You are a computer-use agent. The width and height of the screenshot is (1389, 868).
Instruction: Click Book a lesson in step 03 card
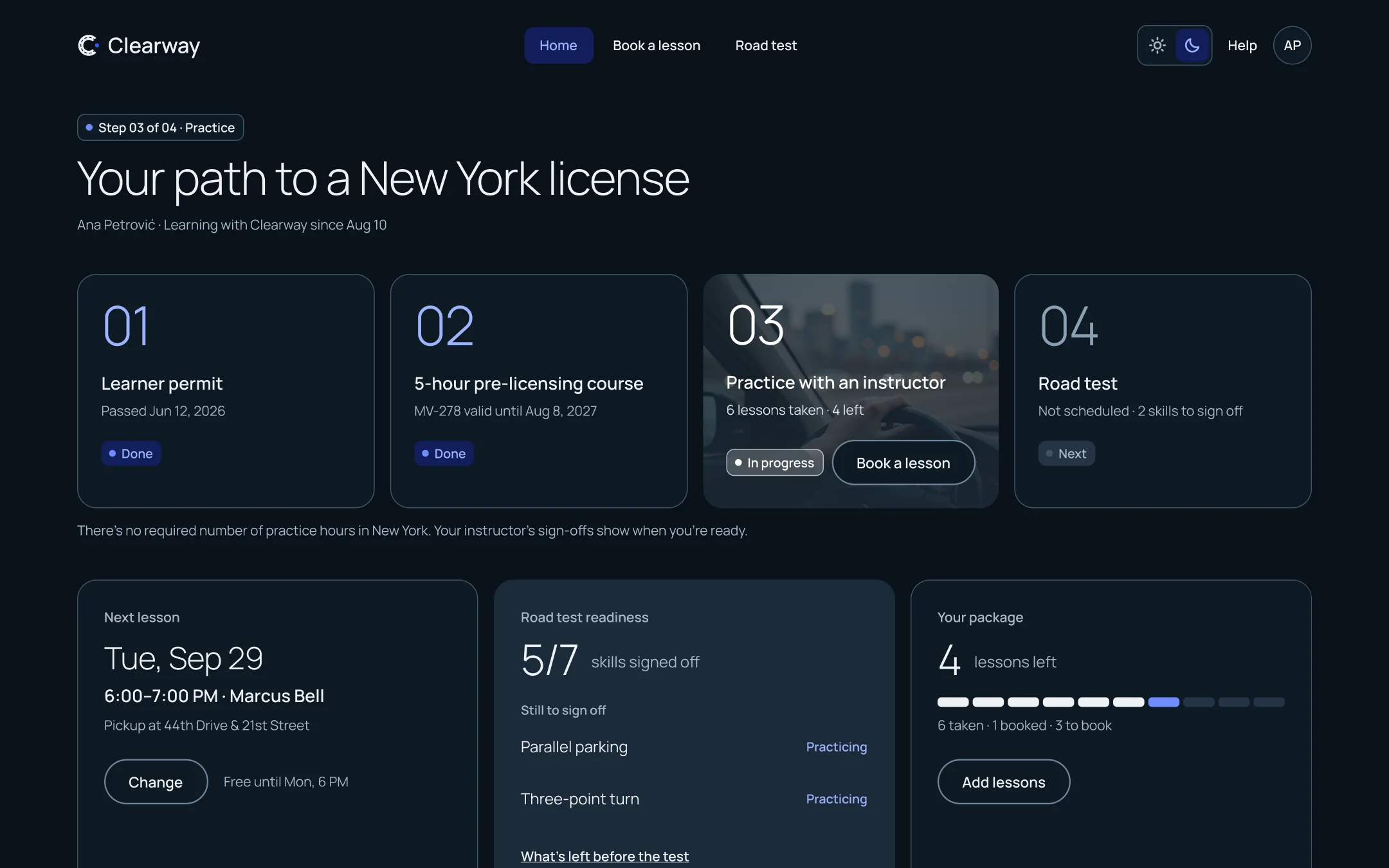pos(903,462)
